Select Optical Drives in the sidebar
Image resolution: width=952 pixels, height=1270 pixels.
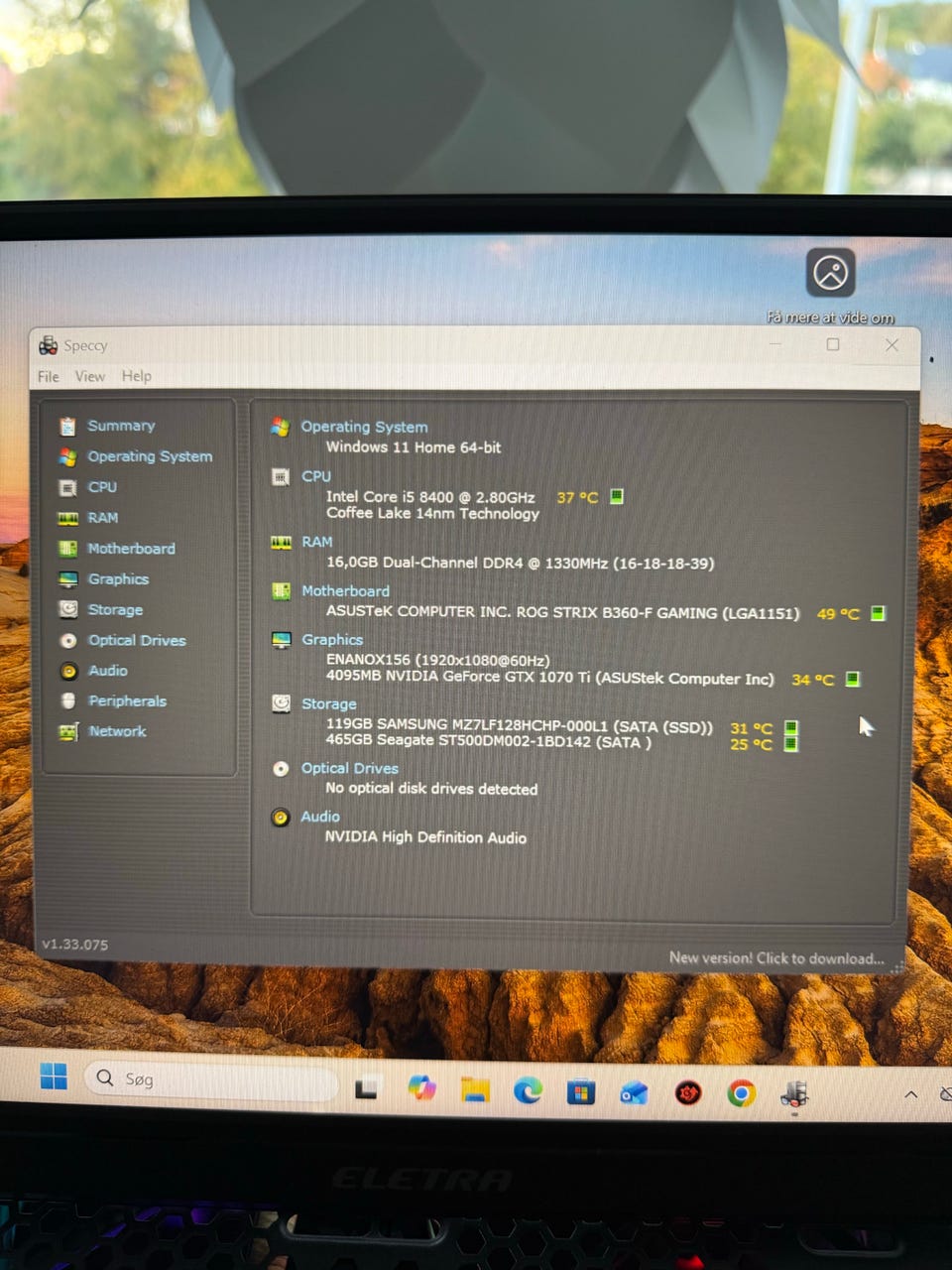click(137, 641)
